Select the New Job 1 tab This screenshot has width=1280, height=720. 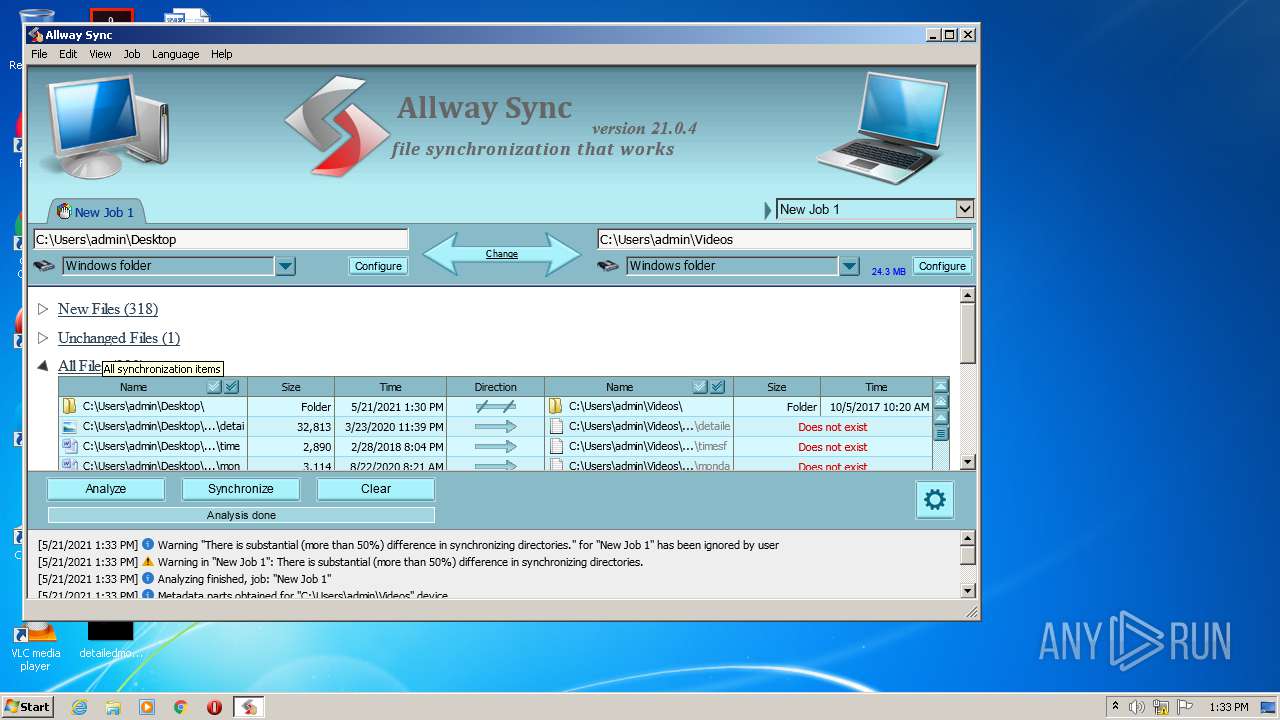pos(96,212)
